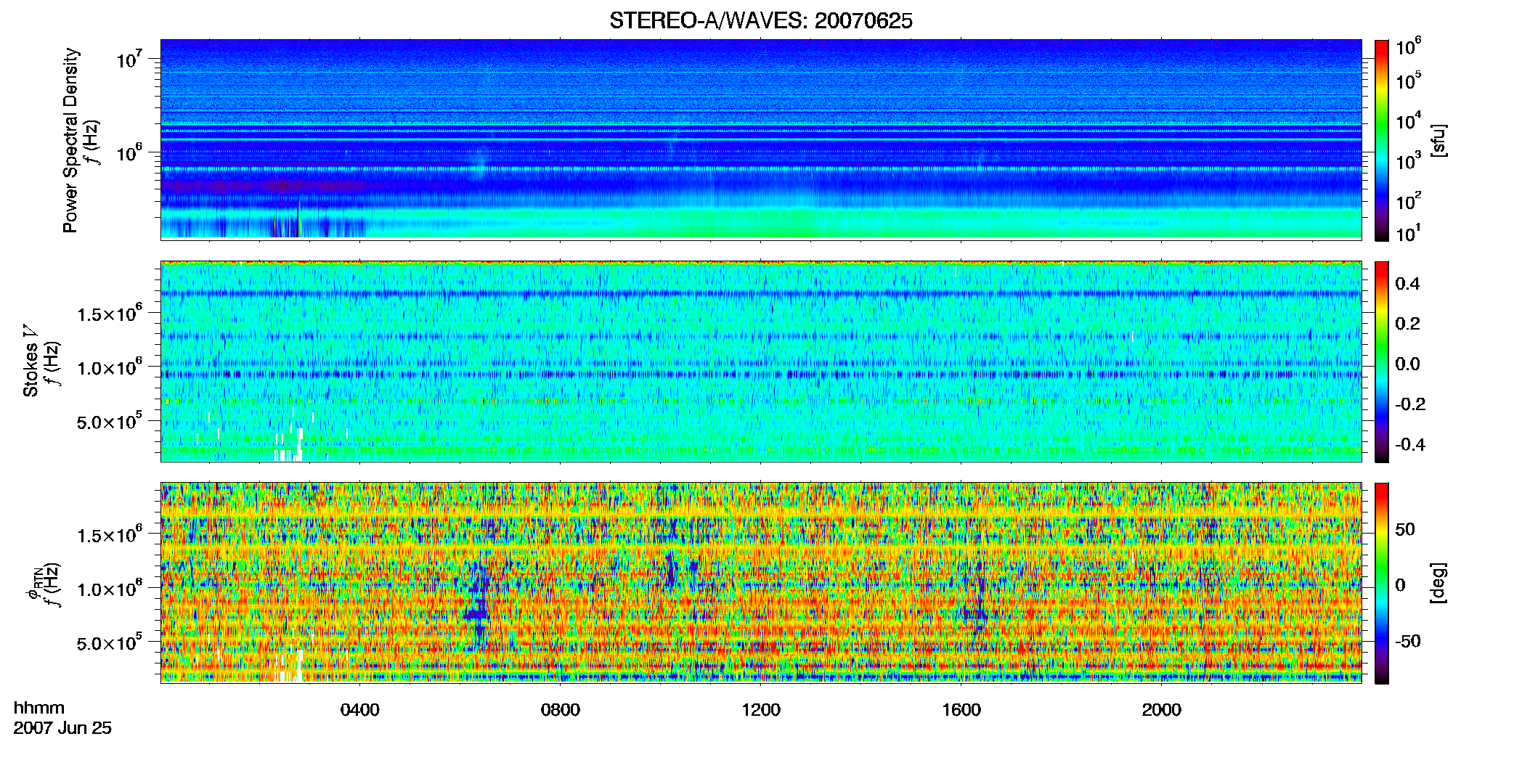Click the 0400 time tick label
Image resolution: width=1522 pixels, height=784 pixels.
pos(360,710)
